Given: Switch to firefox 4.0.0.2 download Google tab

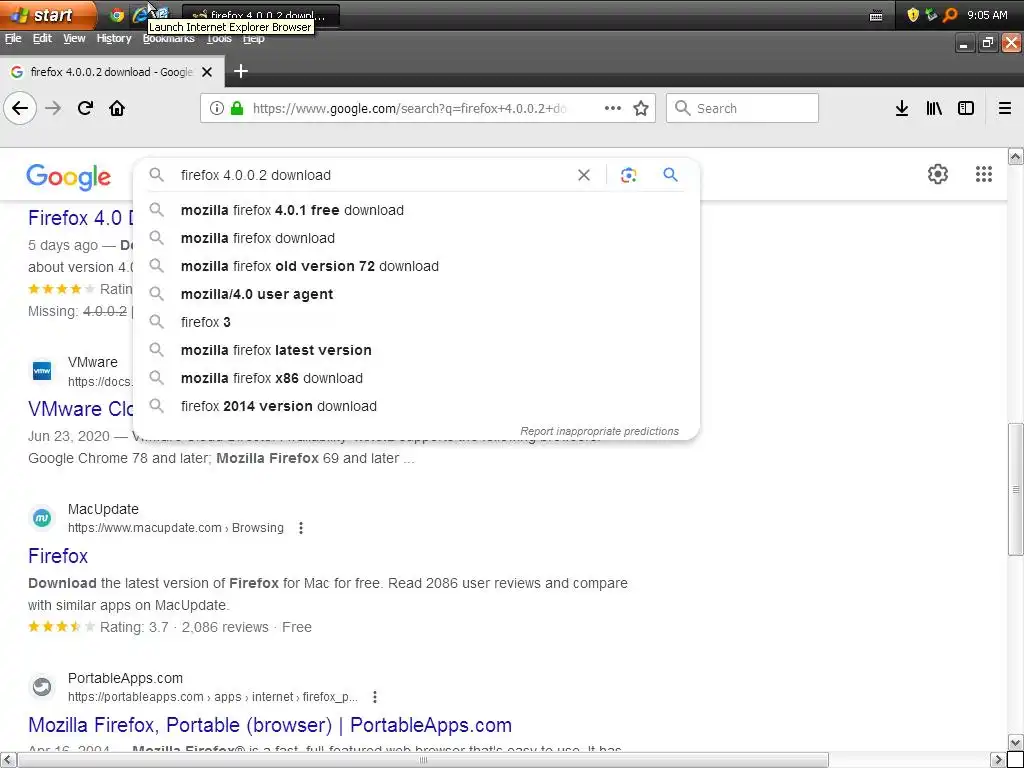Looking at the screenshot, I should (112, 72).
